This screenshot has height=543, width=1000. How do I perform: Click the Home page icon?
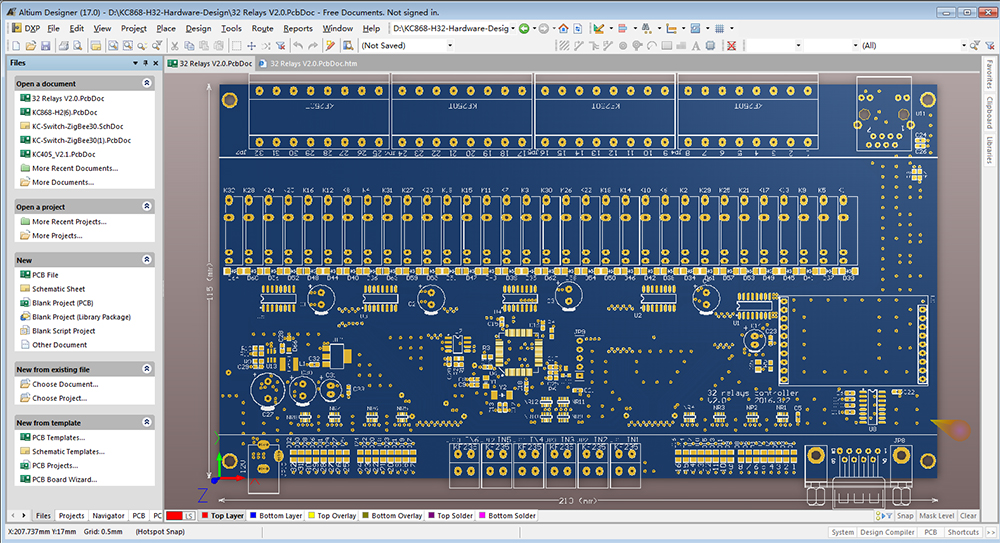[564, 28]
